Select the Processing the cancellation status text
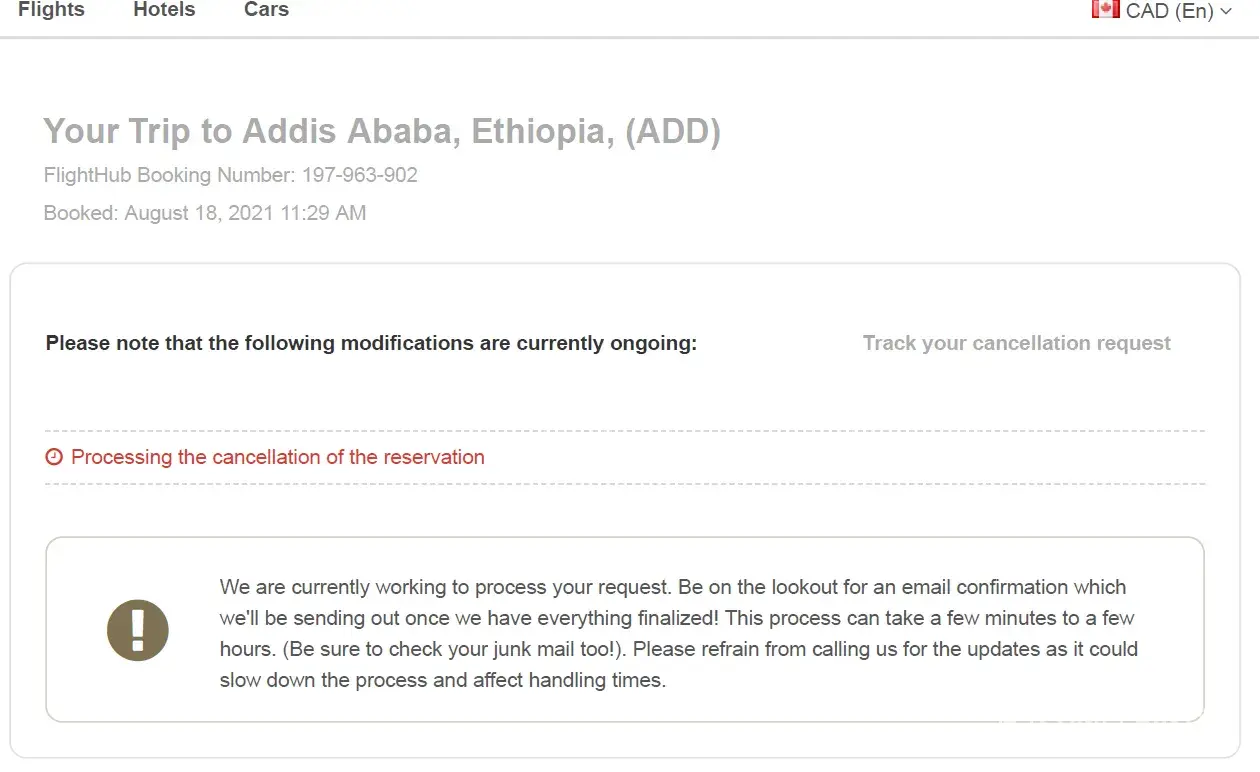The image size is (1260, 772). [277, 457]
